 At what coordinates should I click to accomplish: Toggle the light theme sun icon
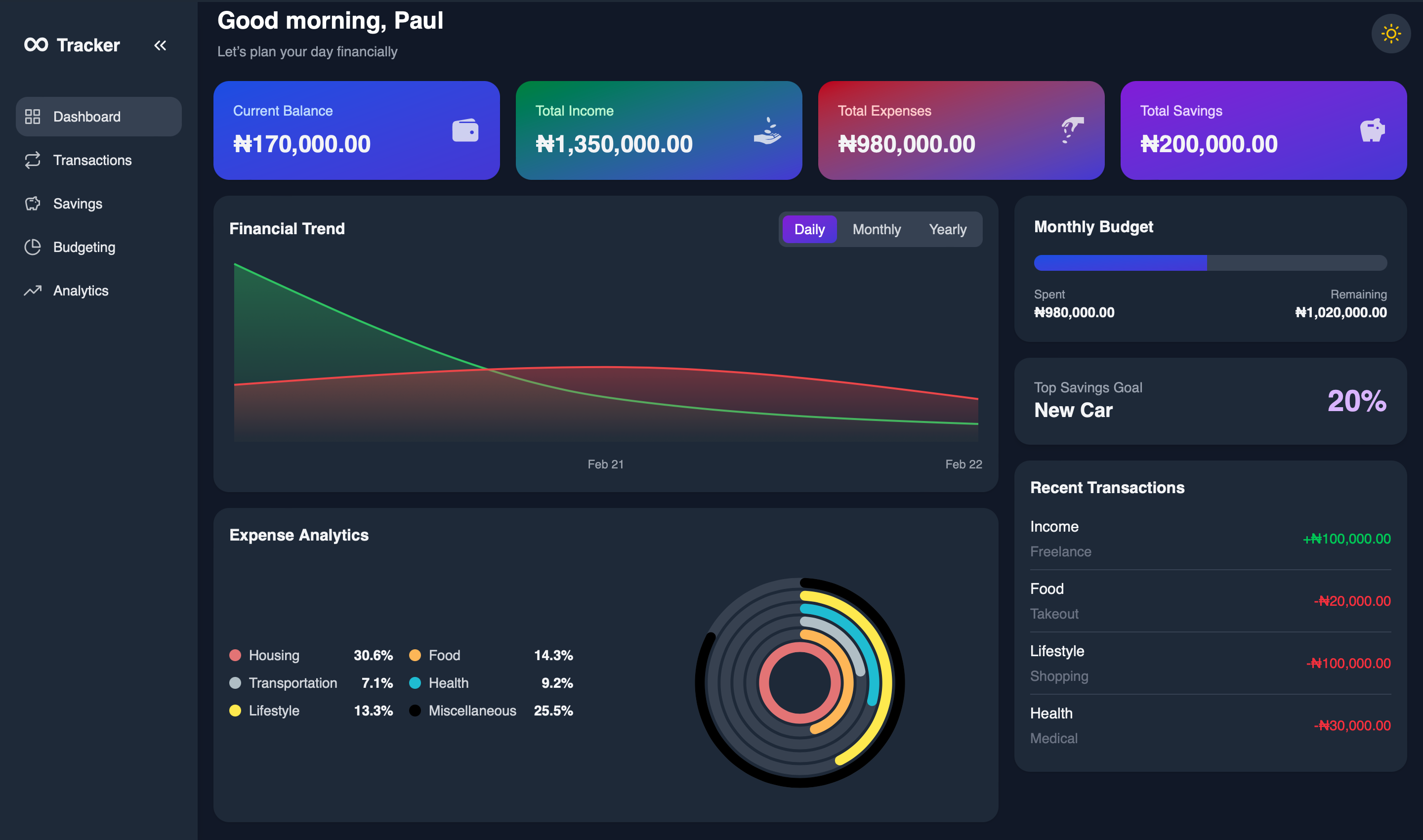pos(1391,34)
